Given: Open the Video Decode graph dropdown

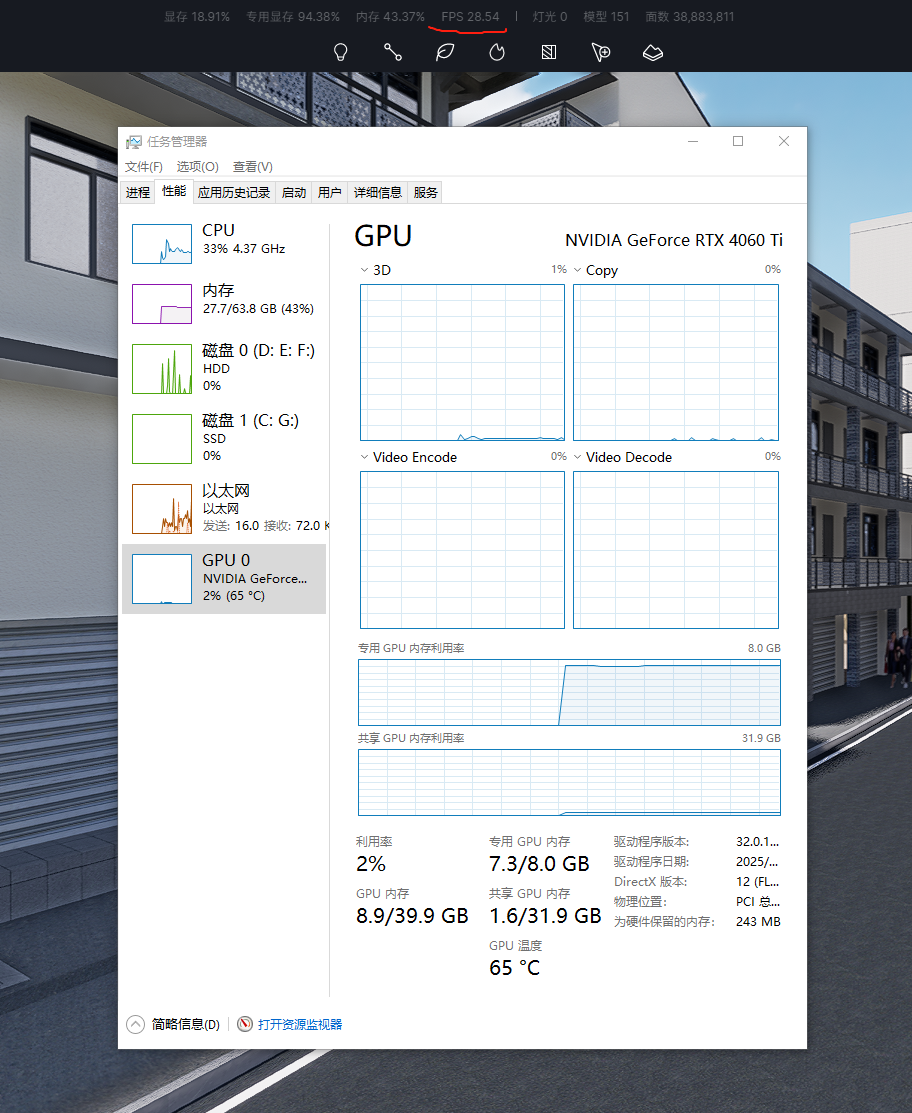Looking at the screenshot, I should pos(578,457).
